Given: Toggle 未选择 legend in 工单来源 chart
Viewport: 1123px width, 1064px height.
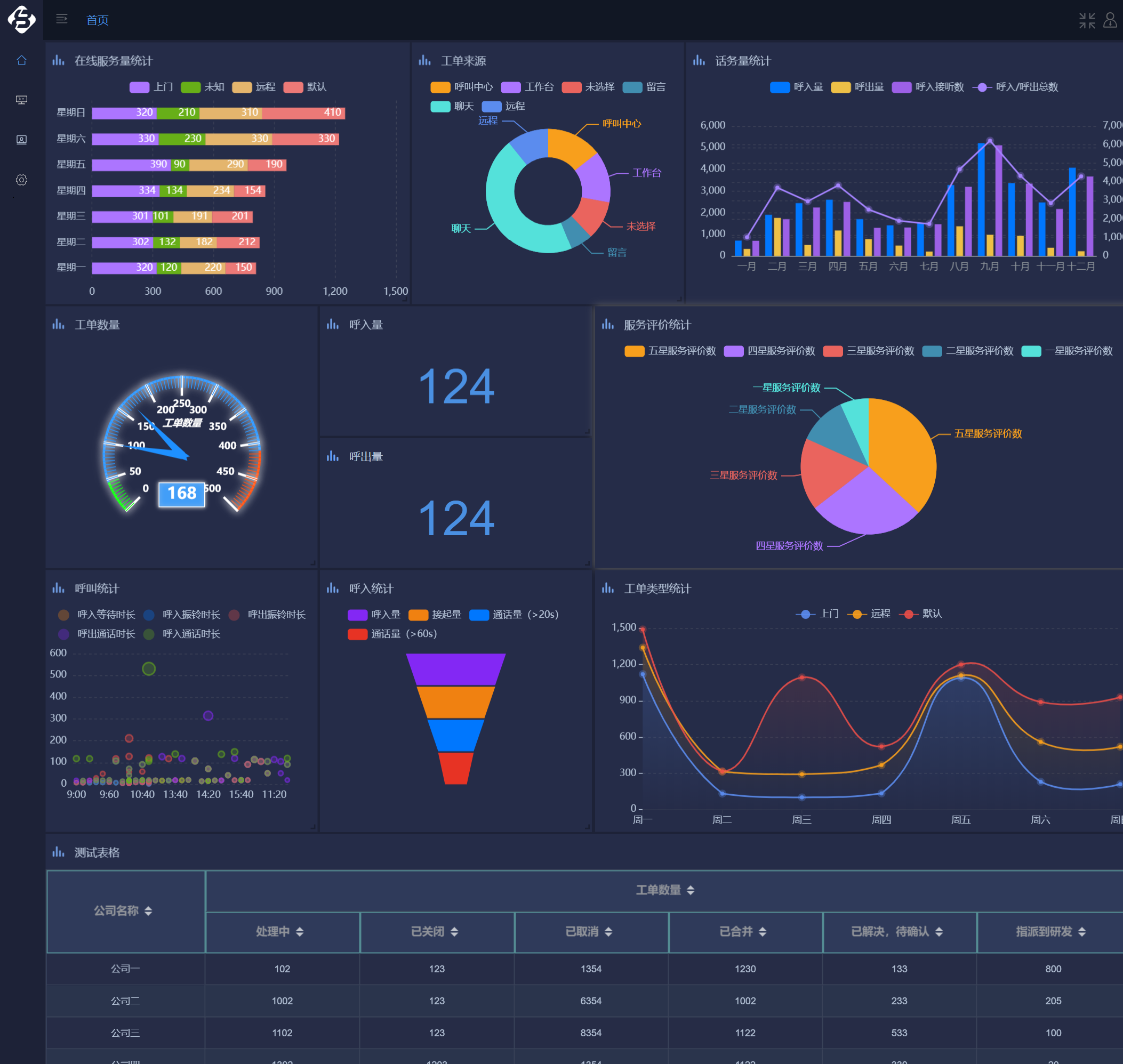Looking at the screenshot, I should (589, 87).
